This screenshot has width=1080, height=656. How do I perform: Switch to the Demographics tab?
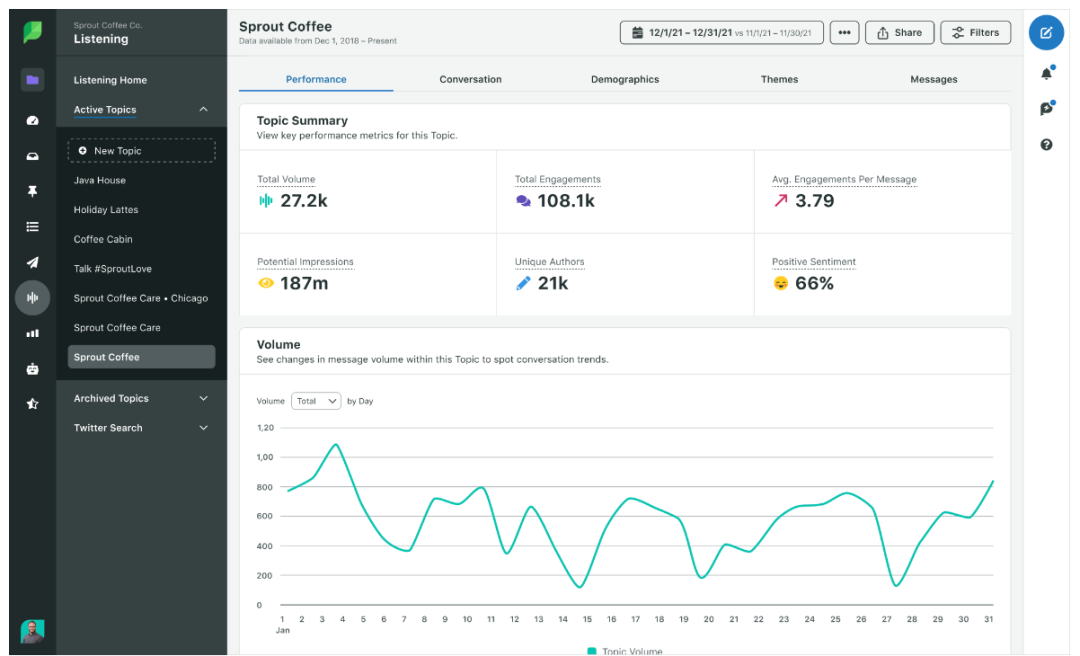pyautogui.click(x=625, y=79)
